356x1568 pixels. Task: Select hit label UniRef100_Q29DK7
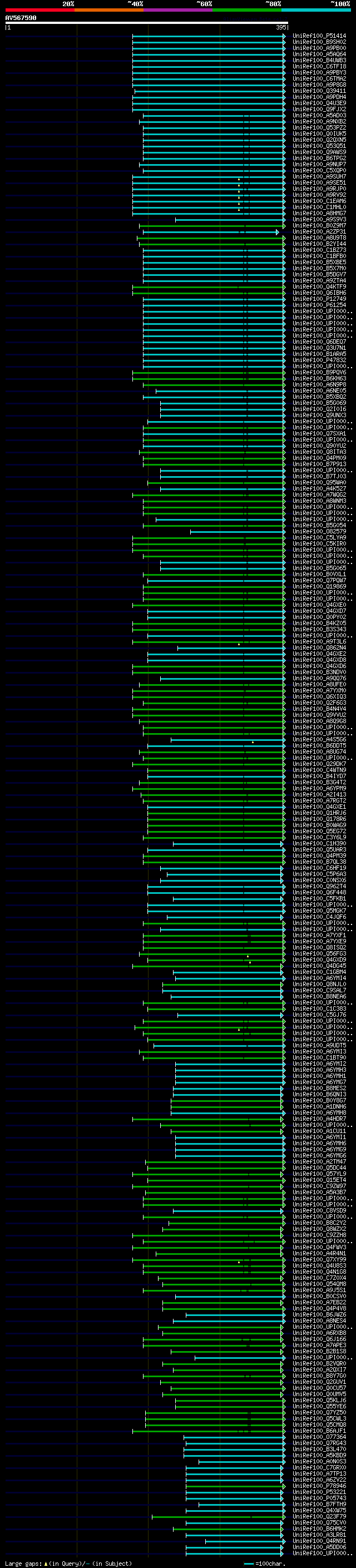click(319, 764)
